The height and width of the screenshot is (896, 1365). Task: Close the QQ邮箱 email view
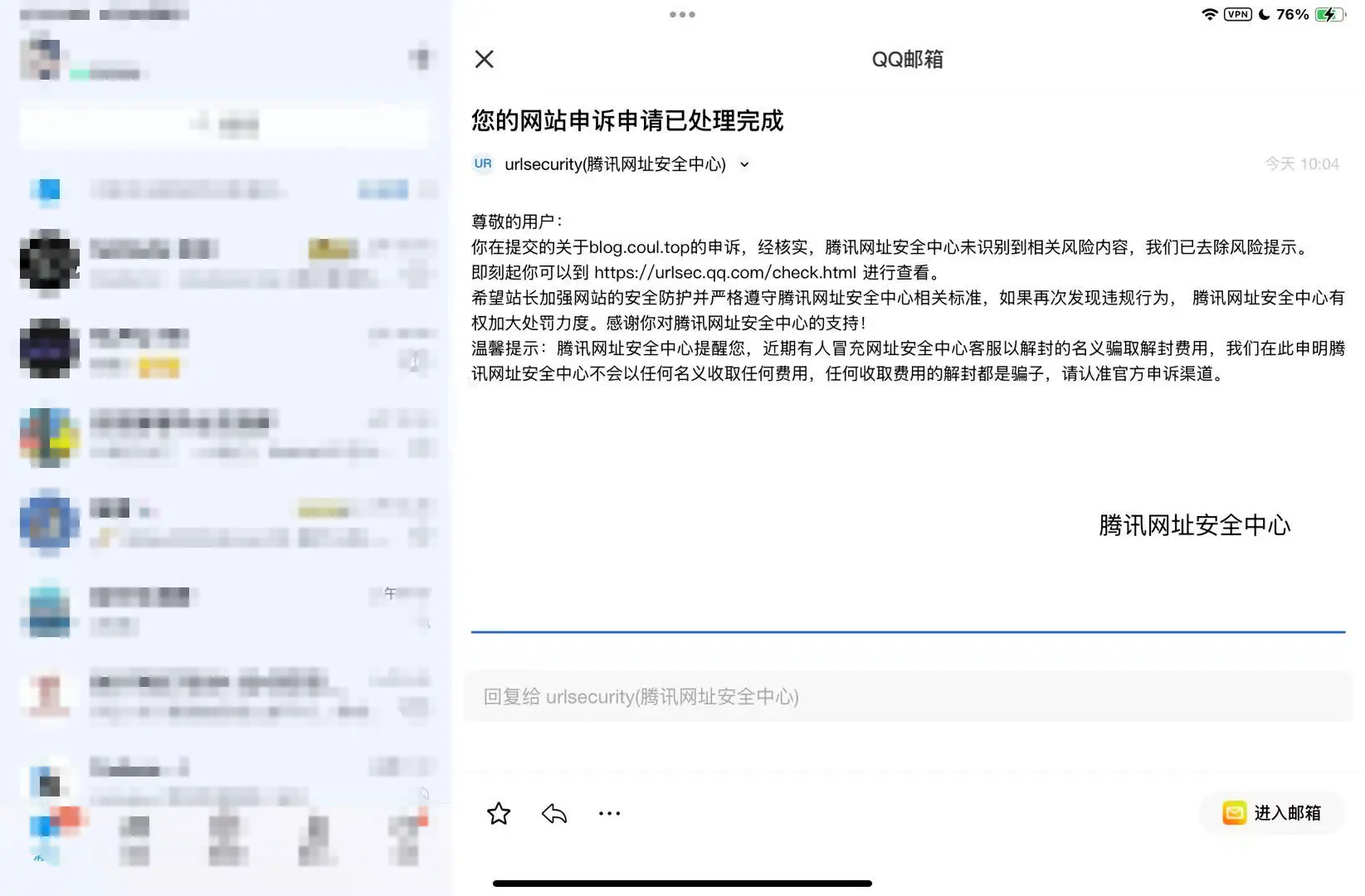tap(484, 59)
